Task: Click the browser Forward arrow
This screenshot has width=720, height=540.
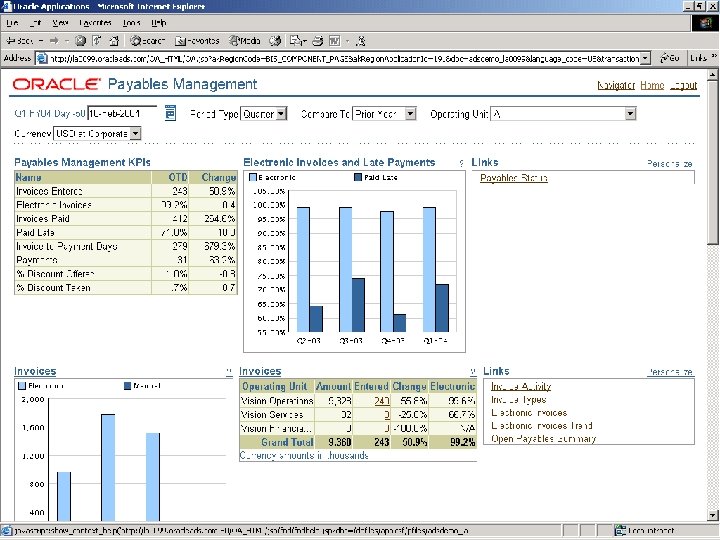Action: point(54,41)
